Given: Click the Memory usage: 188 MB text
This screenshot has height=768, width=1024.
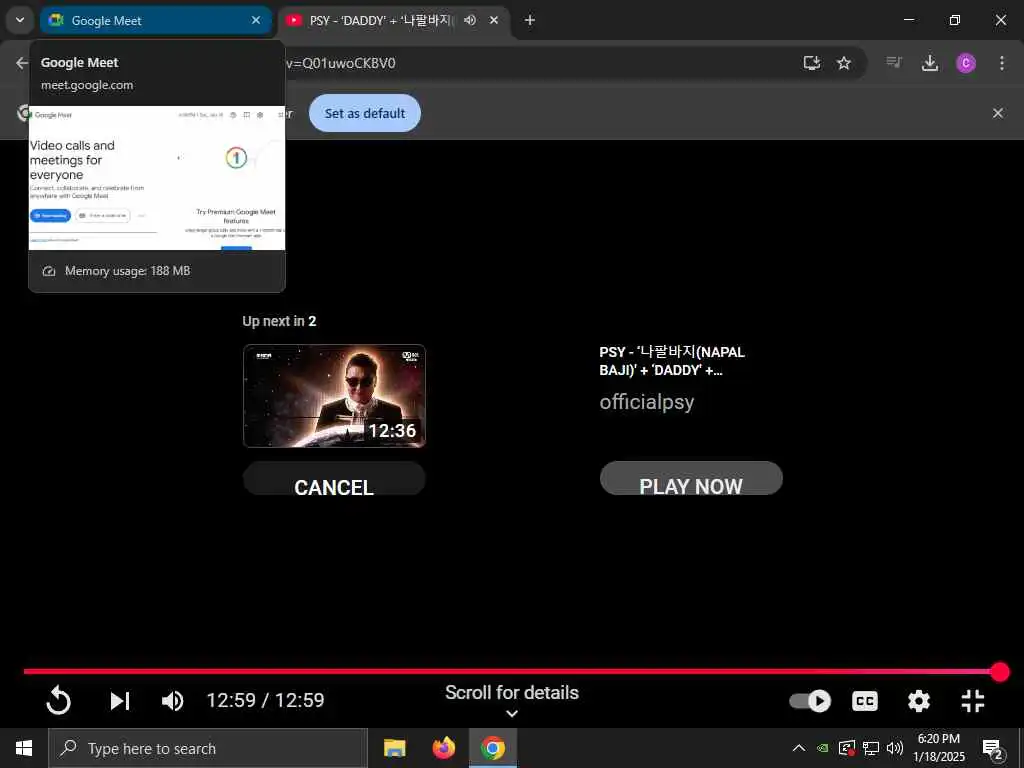Looking at the screenshot, I should 127,271.
